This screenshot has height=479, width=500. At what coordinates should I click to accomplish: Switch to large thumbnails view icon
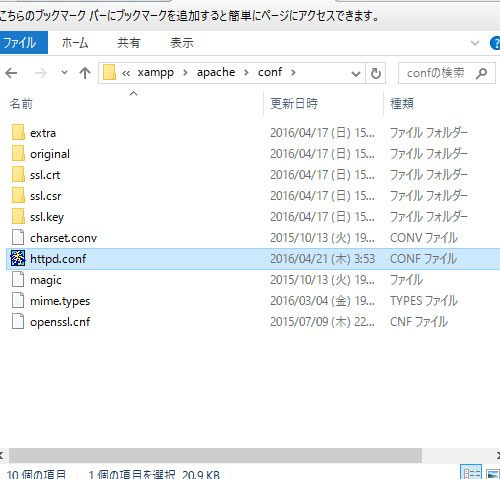pos(493,473)
